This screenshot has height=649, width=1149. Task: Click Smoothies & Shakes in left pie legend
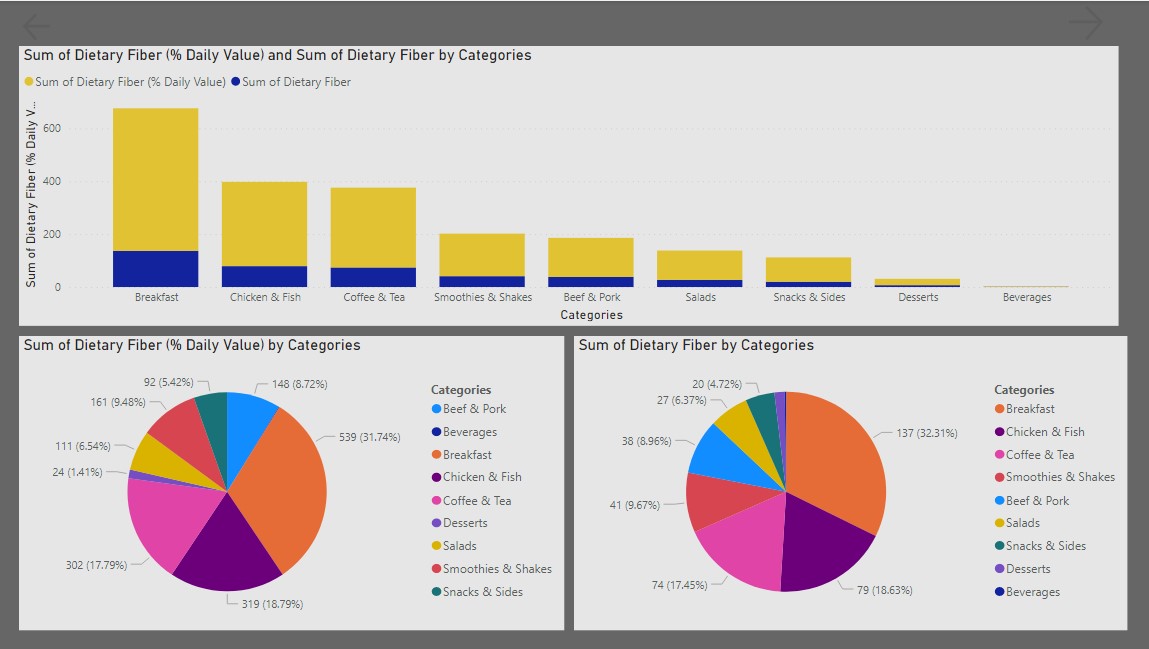click(x=492, y=569)
